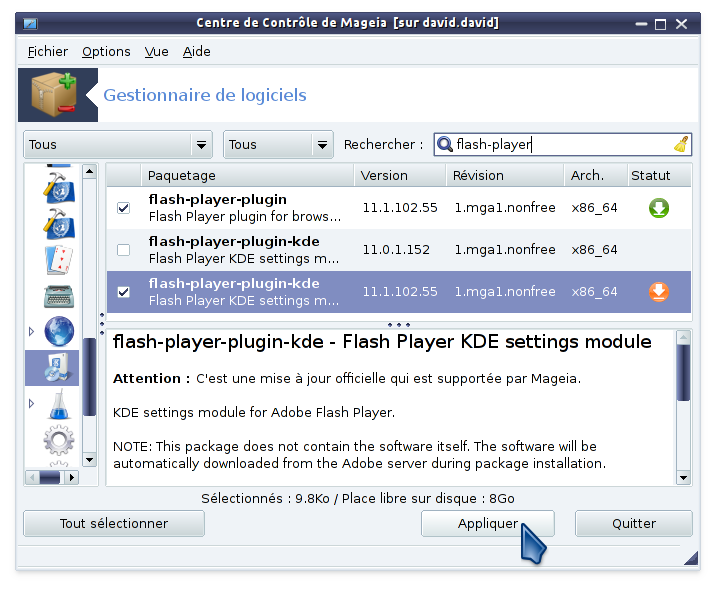Click x86_64 in the 11.0.1.152 row
The height and width of the screenshot is (589, 716).
[594, 250]
